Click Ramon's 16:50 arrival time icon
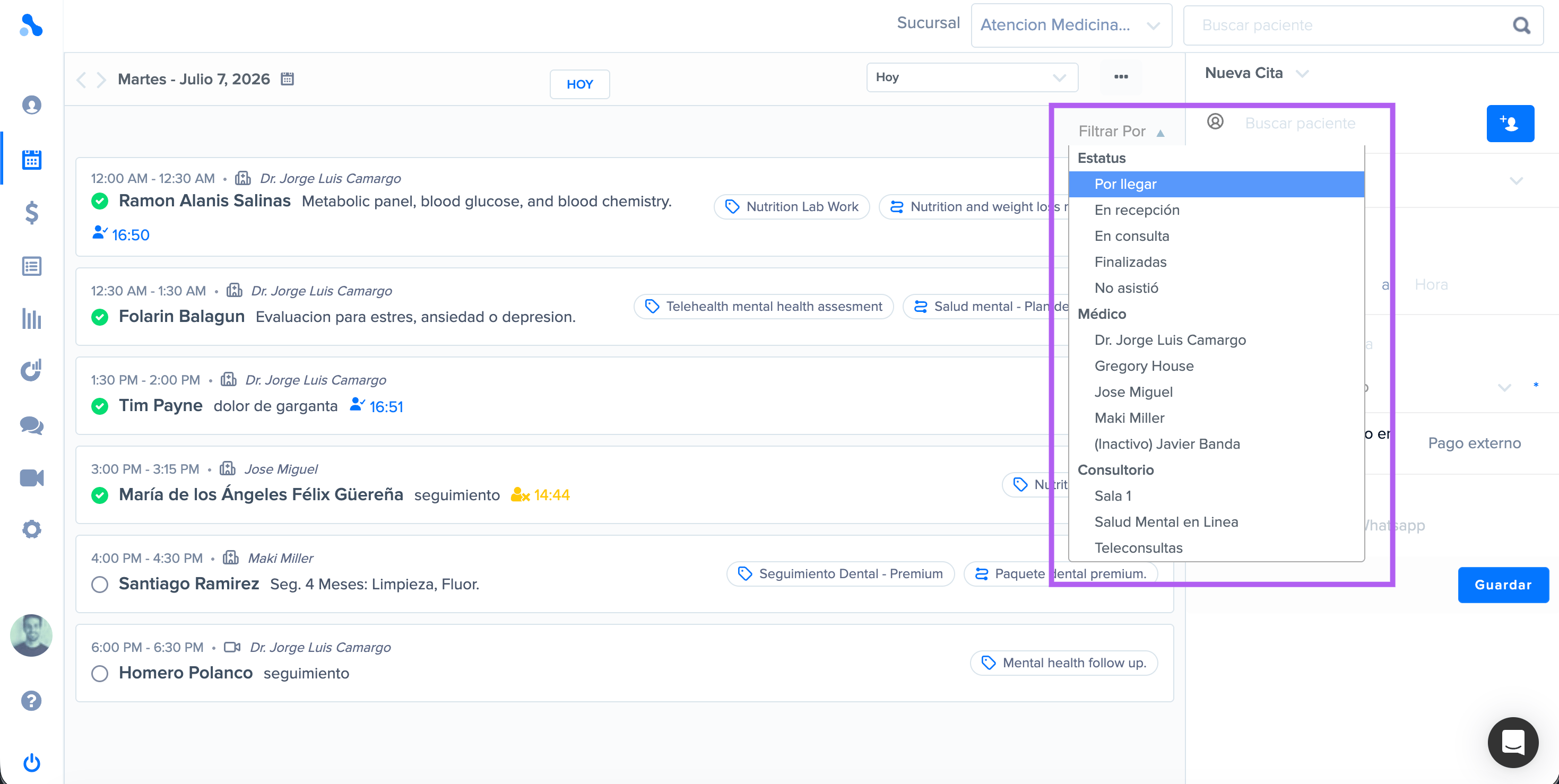The width and height of the screenshot is (1559, 784). coord(100,233)
